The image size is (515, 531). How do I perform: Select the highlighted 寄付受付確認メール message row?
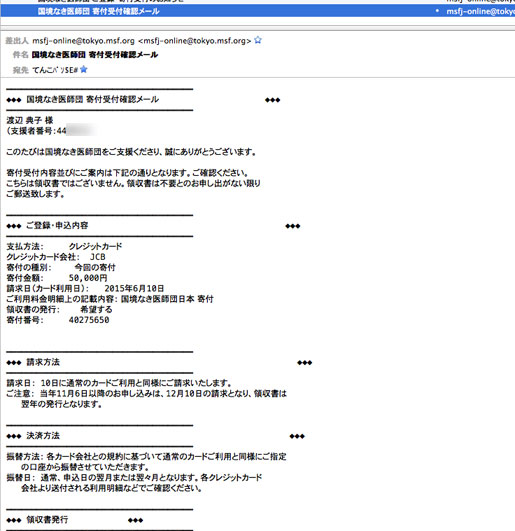257,11
